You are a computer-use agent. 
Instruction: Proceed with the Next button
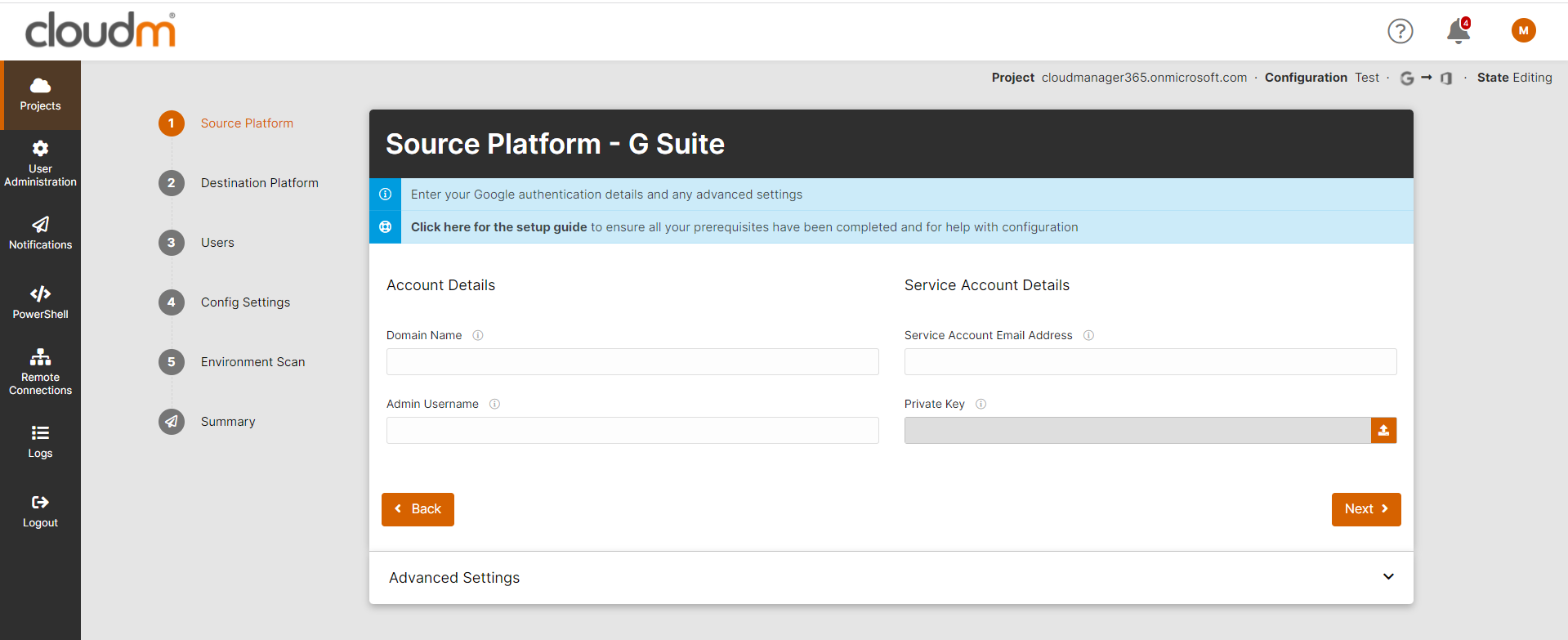pos(1366,509)
